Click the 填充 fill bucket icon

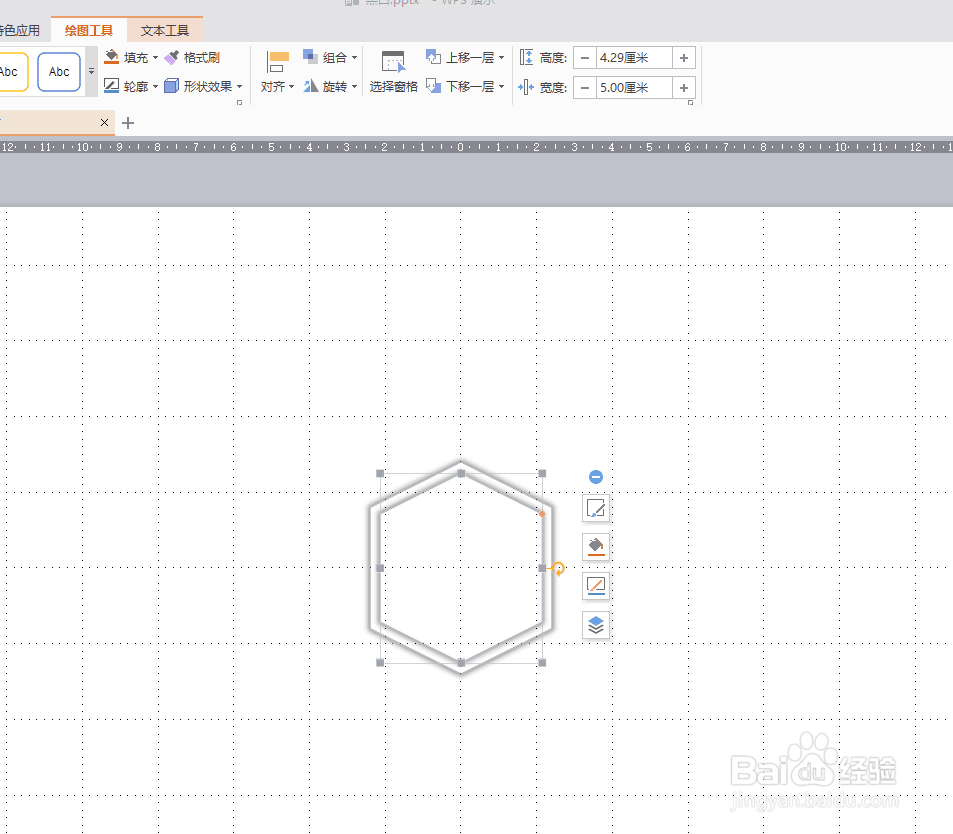[x=109, y=57]
